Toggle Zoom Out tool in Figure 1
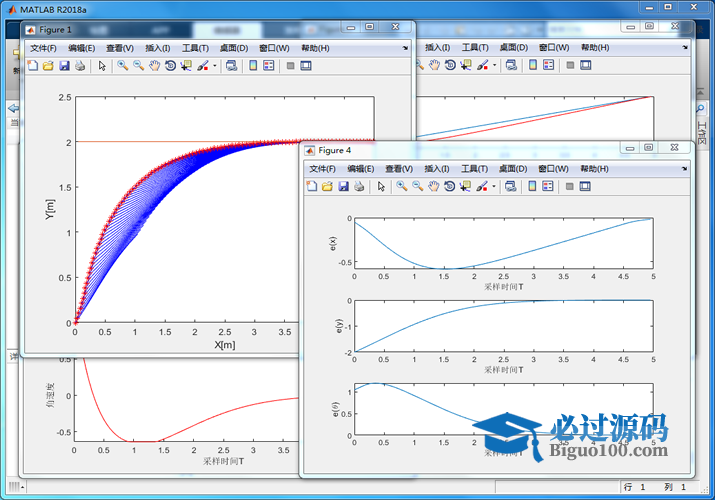 [138, 66]
